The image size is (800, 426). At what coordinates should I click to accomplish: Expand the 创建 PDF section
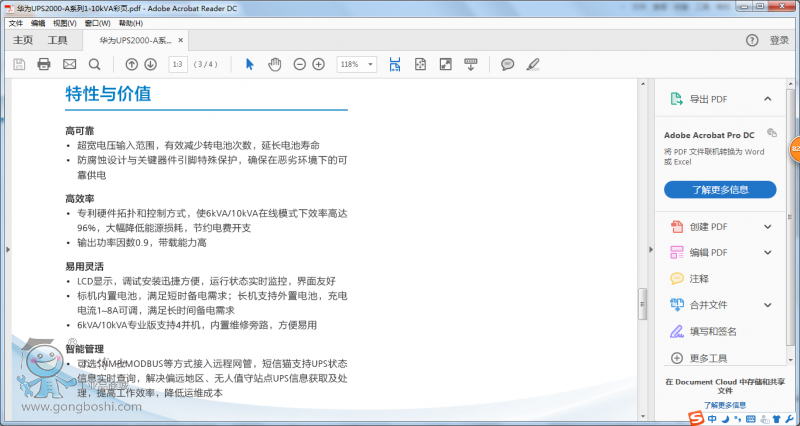click(767, 226)
